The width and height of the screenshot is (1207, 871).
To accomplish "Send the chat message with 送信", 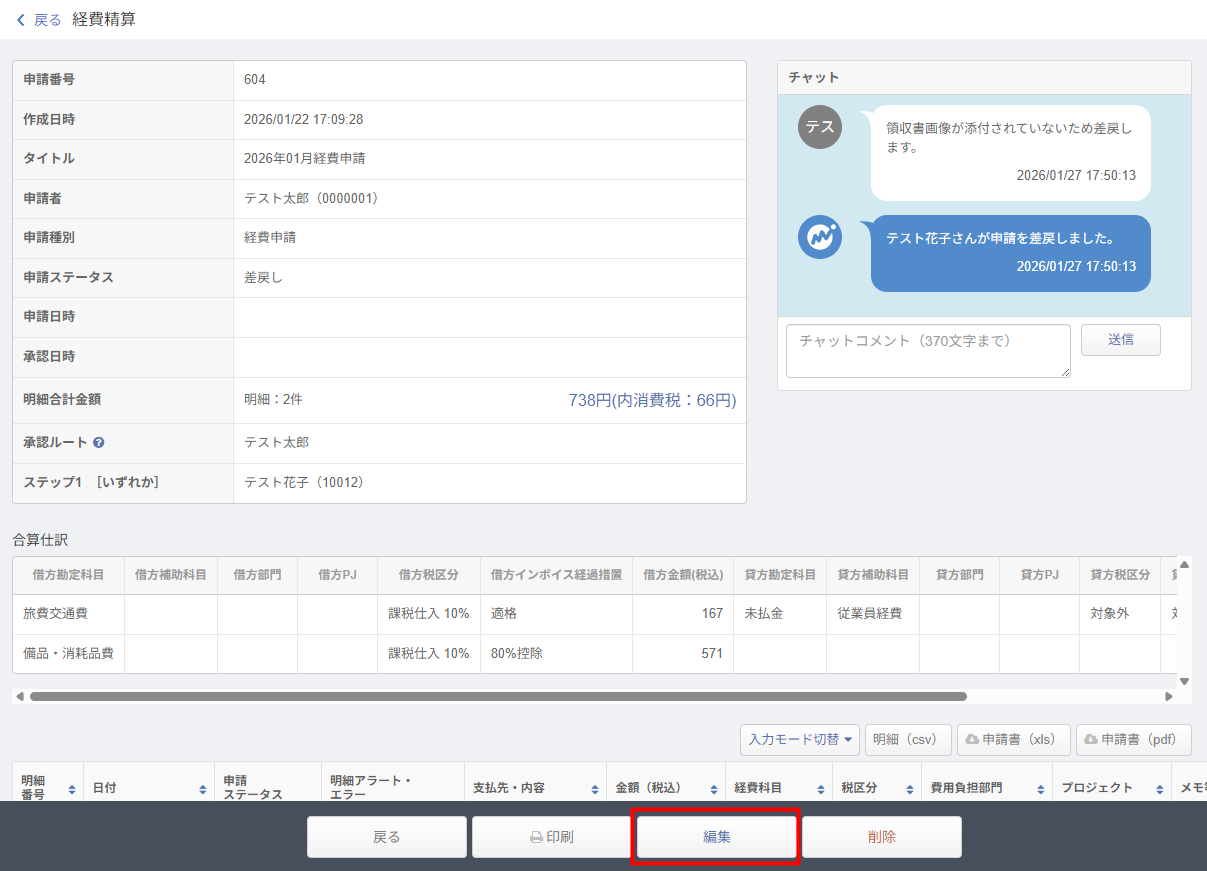I will [x=1120, y=340].
